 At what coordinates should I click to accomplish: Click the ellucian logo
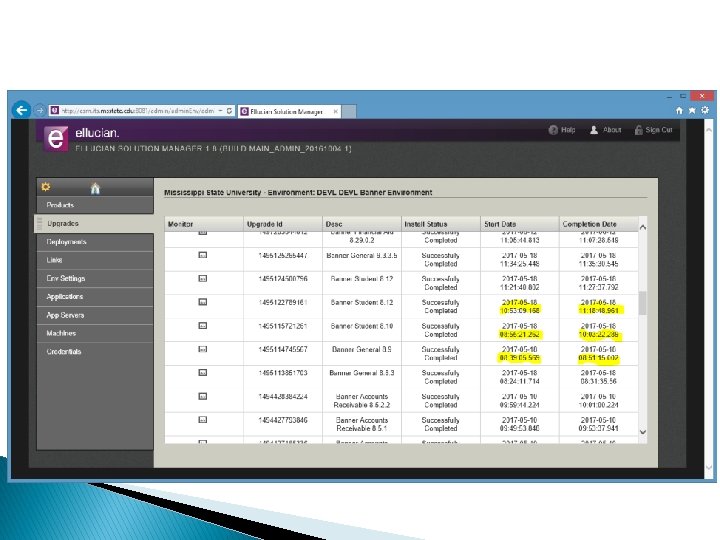56,138
